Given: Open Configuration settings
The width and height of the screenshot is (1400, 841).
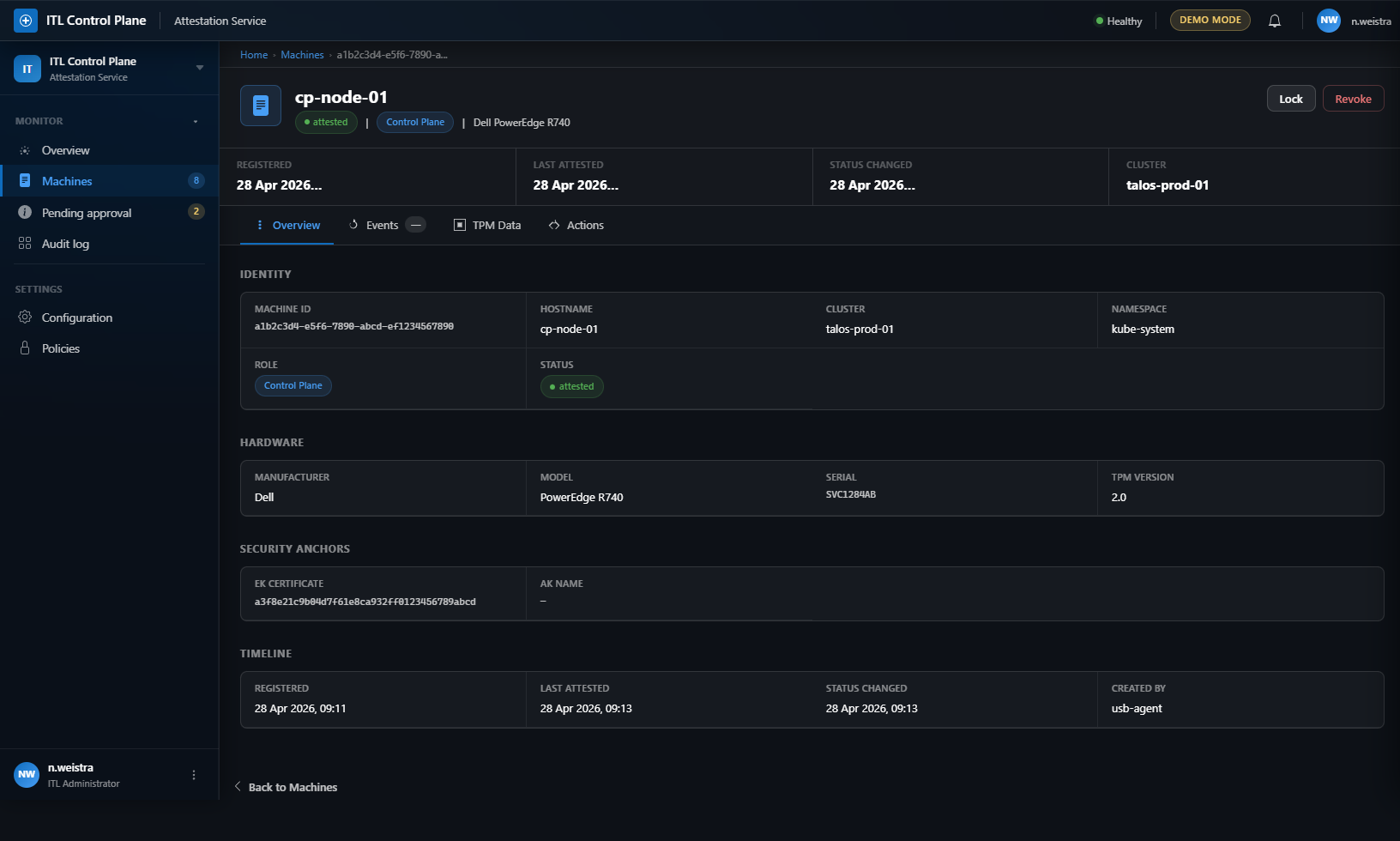Looking at the screenshot, I should [110, 318].
